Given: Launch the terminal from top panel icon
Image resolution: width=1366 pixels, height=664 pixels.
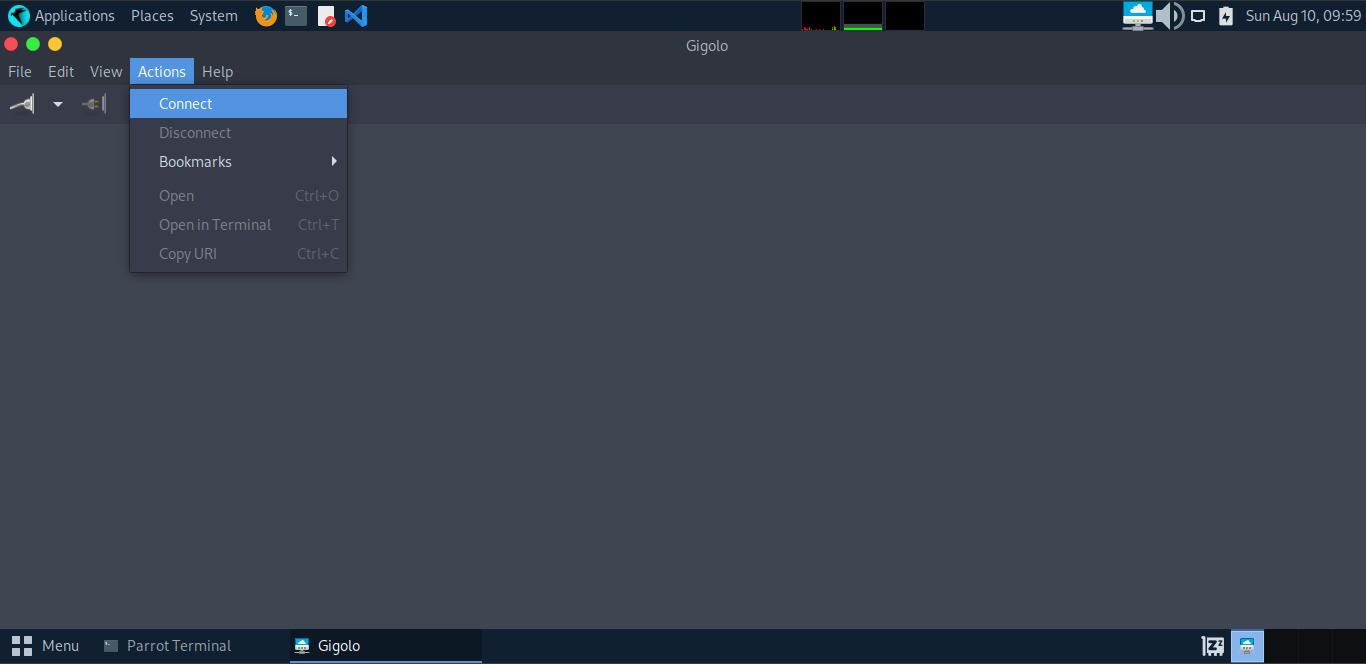Looking at the screenshot, I should tap(296, 16).
